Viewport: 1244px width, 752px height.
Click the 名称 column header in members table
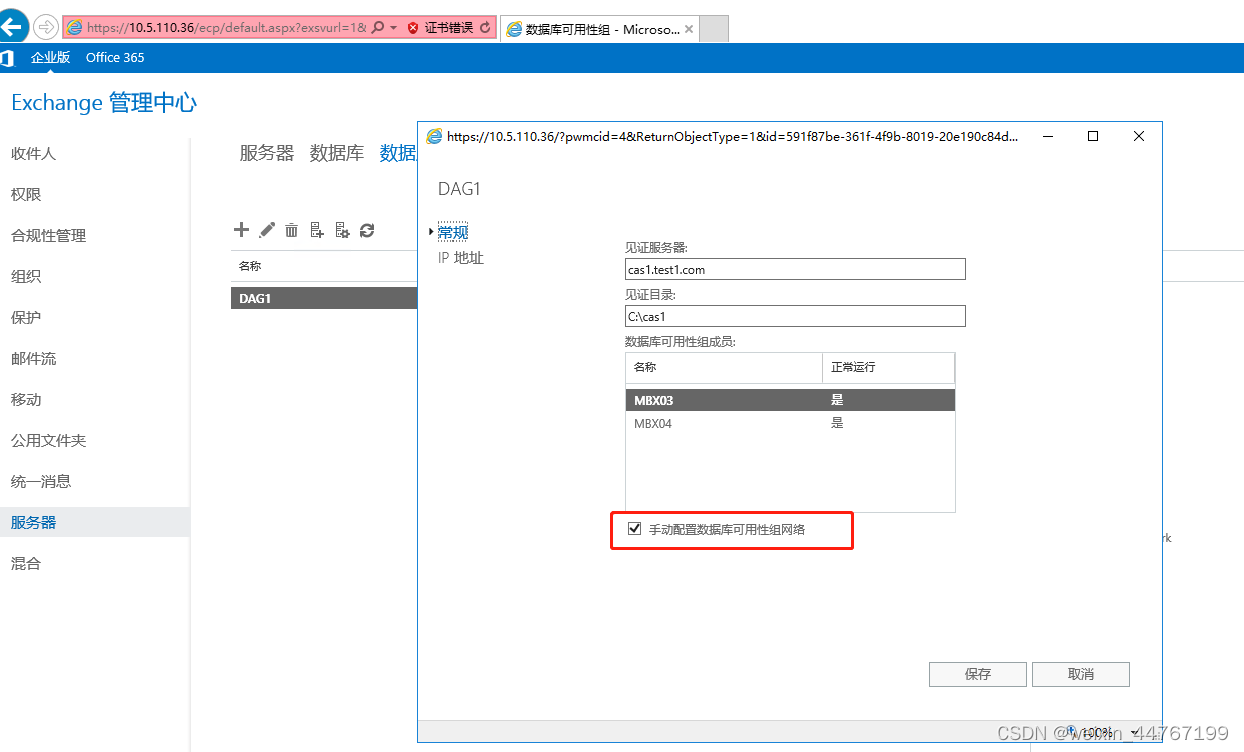coord(724,367)
